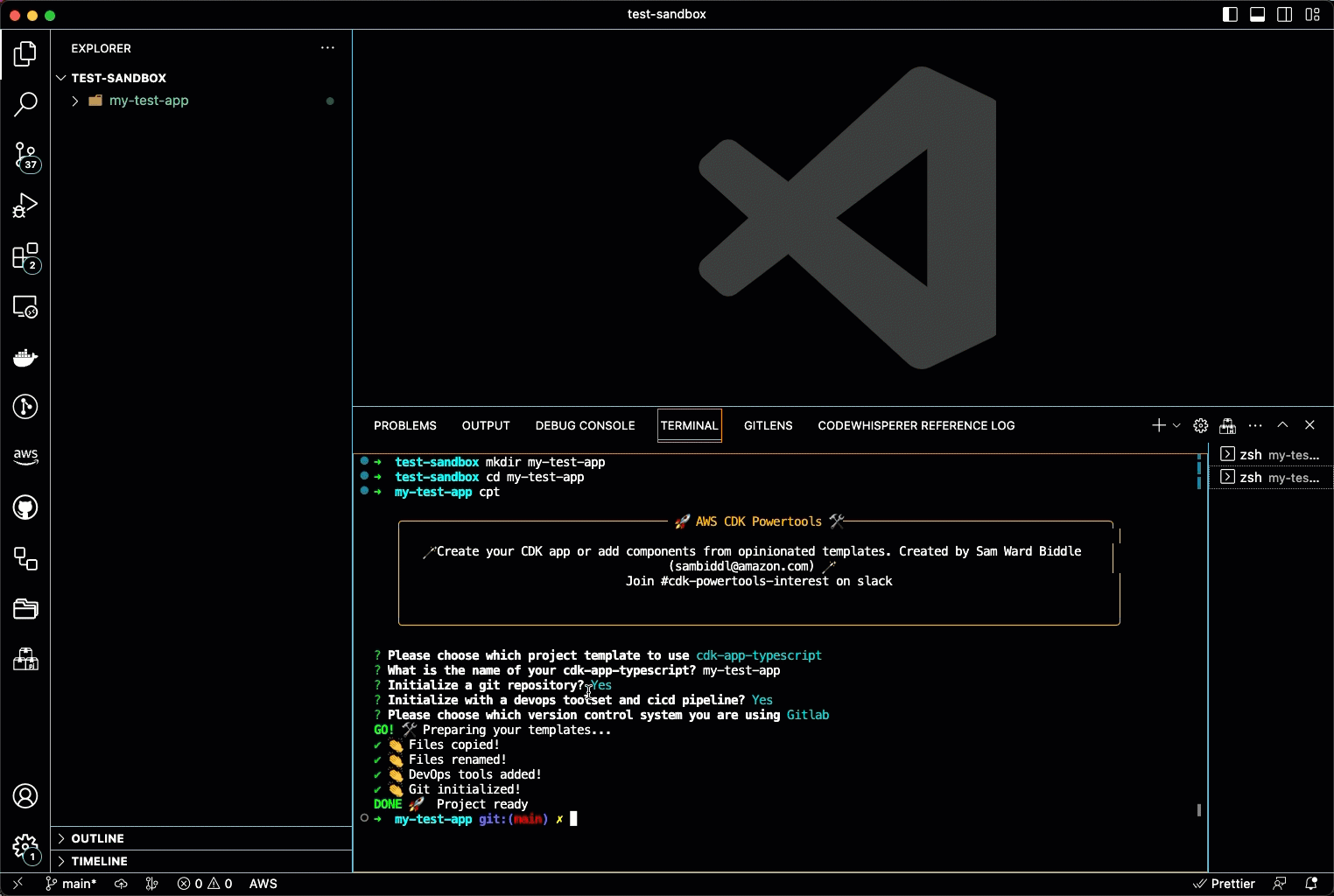
Task: Click the git graph status bar icon
Action: [x=151, y=884]
